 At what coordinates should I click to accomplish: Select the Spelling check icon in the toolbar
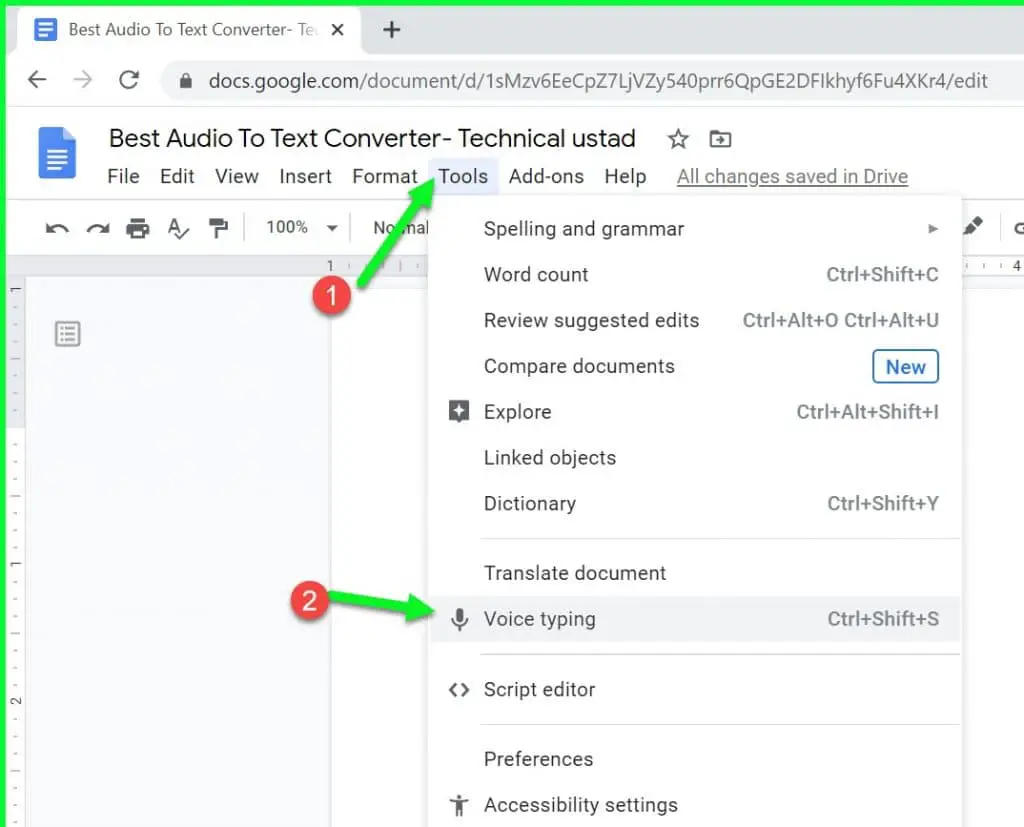[x=178, y=228]
